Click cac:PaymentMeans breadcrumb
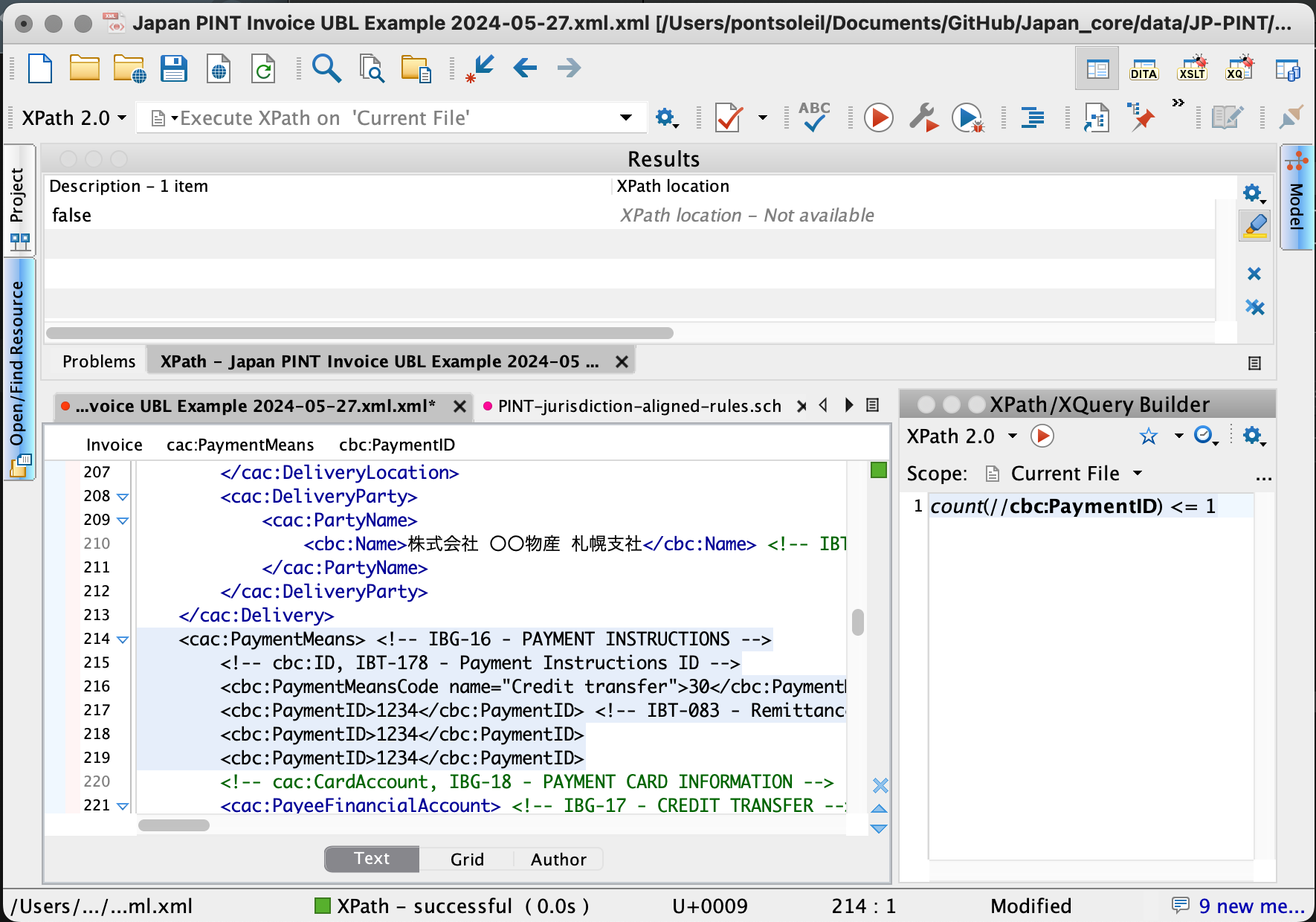Screen dimensions: 1316x922 point(240,445)
